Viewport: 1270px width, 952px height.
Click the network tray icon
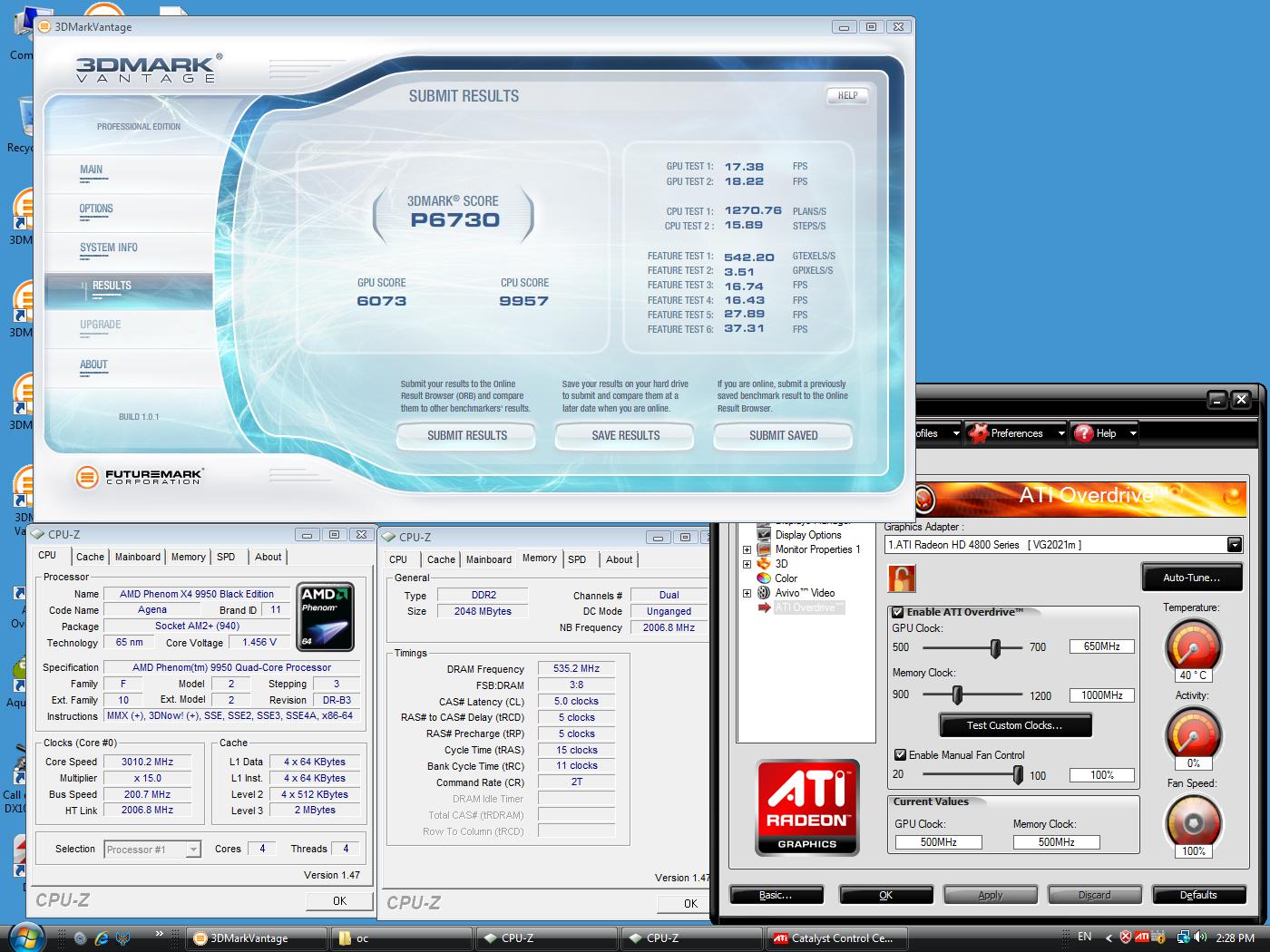coord(1183,937)
